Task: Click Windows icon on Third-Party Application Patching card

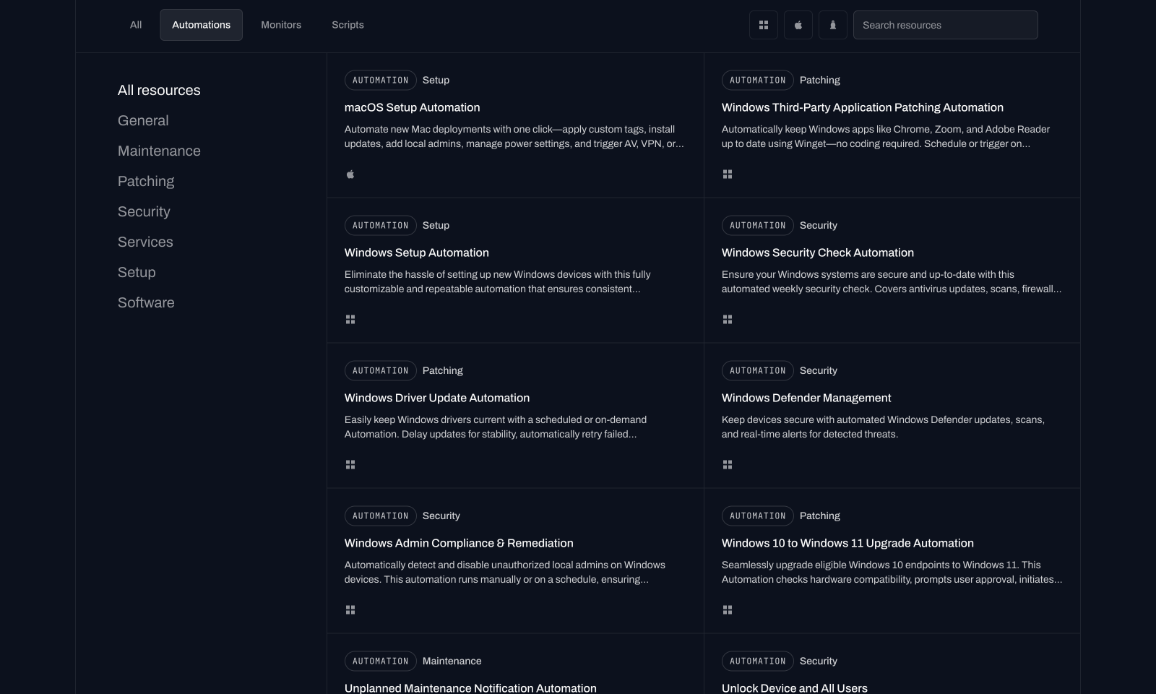Action: (727, 174)
